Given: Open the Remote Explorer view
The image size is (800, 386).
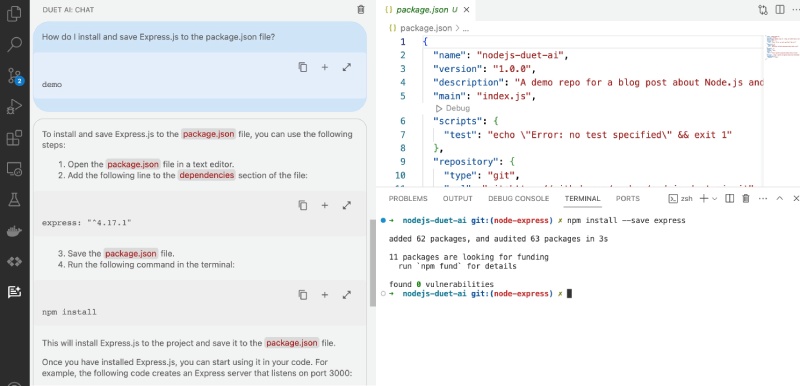Looking at the screenshot, I should point(14,169).
